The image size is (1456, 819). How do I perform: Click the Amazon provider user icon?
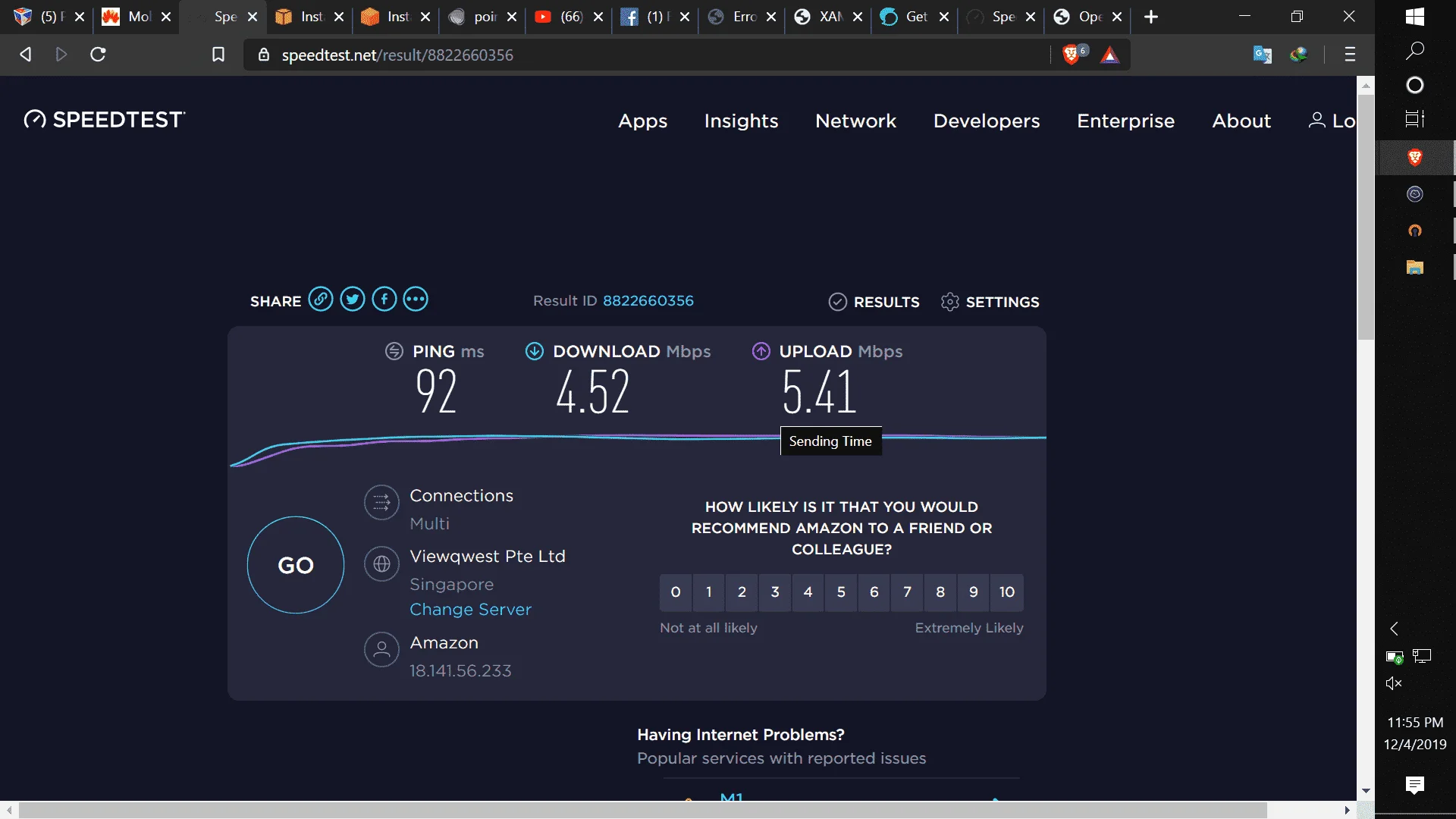click(381, 650)
